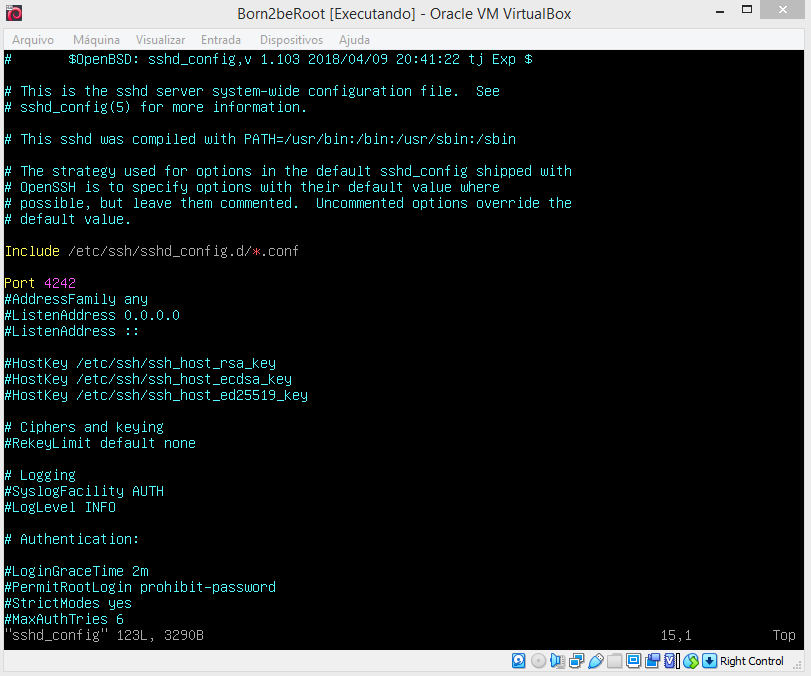
Task: Click the VirtualBox icon in title bar
Action: 14,14
